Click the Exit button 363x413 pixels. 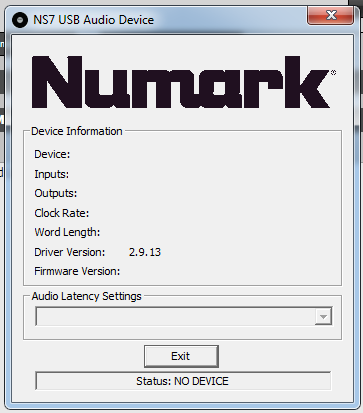pos(181,356)
